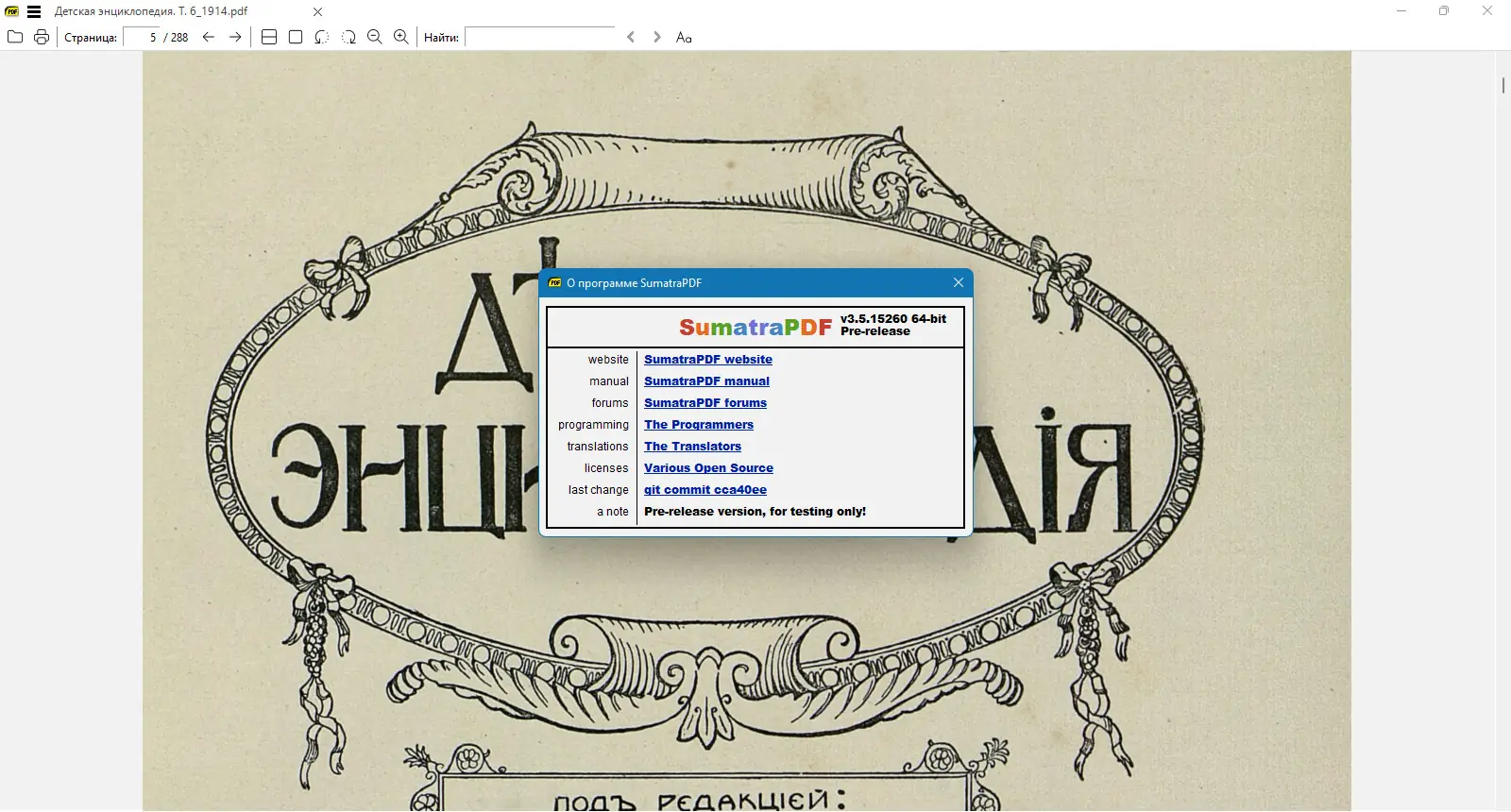This screenshot has width=1511, height=812.
Task: Select the Детская энциклопедия PDF tab
Action: [x=151, y=12]
